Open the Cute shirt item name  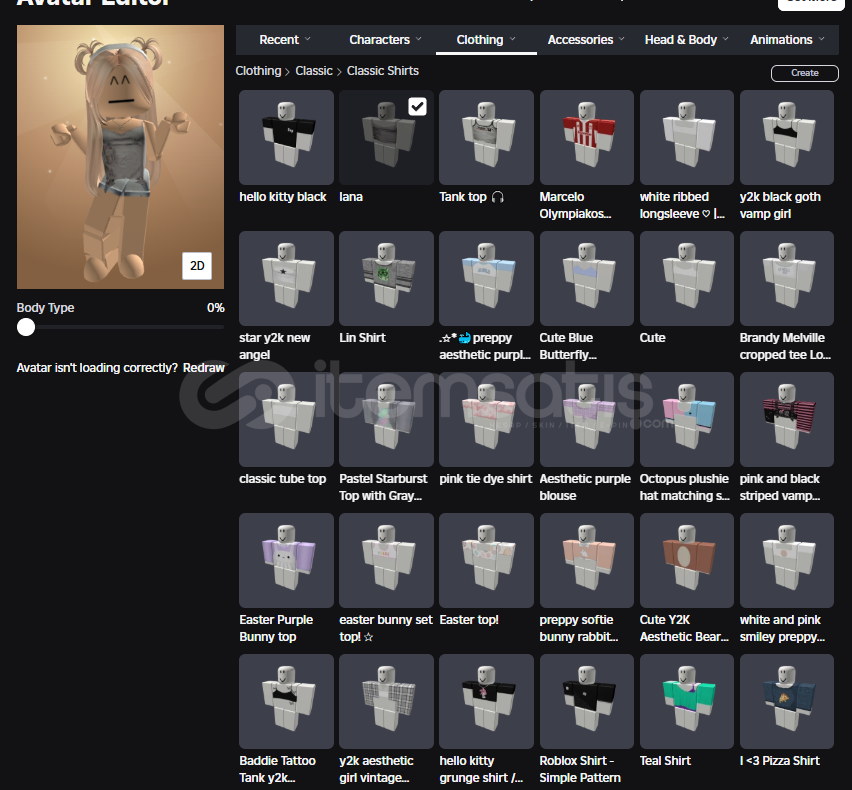click(x=653, y=337)
